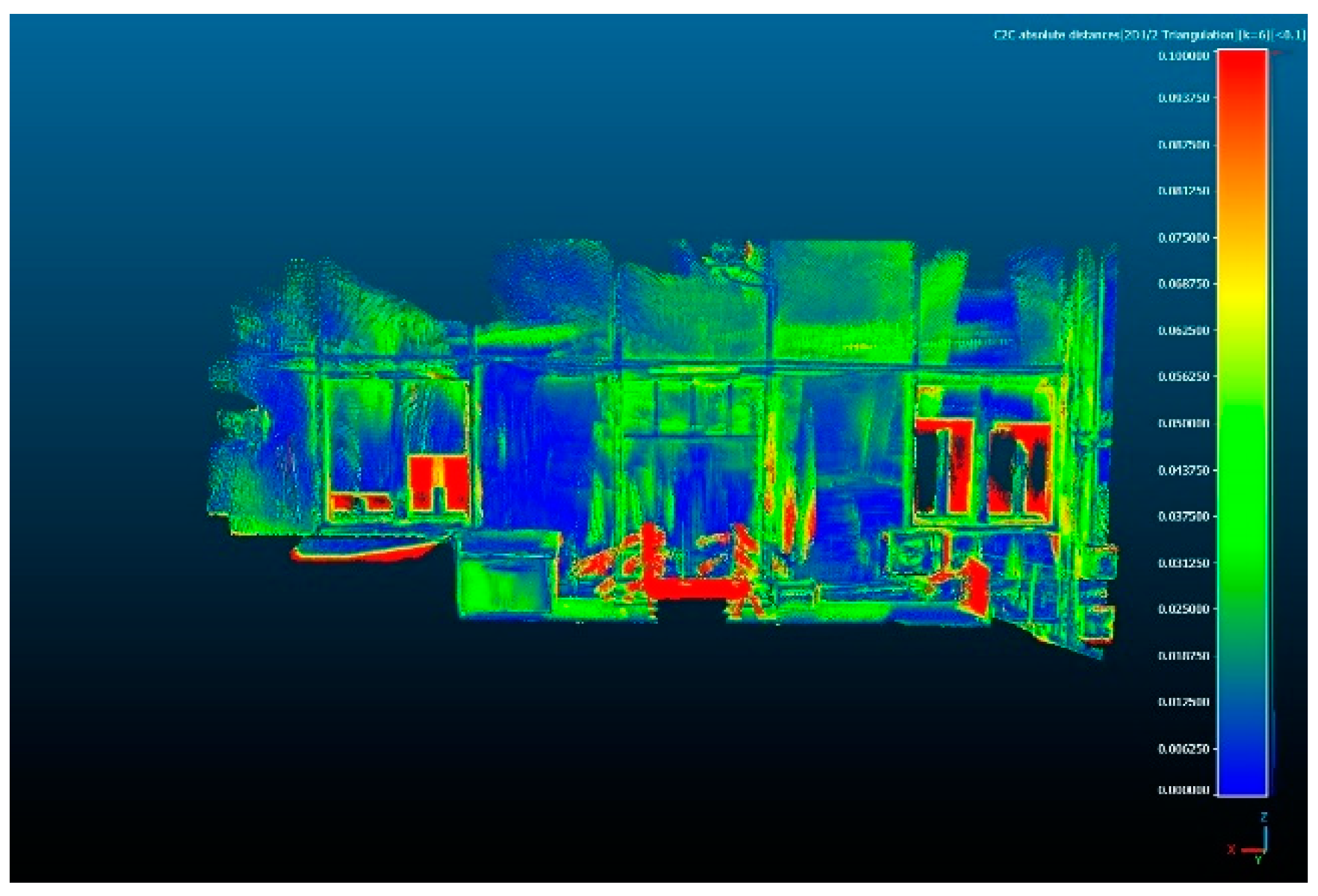Click the 0.000000 minimum scale label
This screenshot has width=1318, height=896.
[x=1183, y=790]
